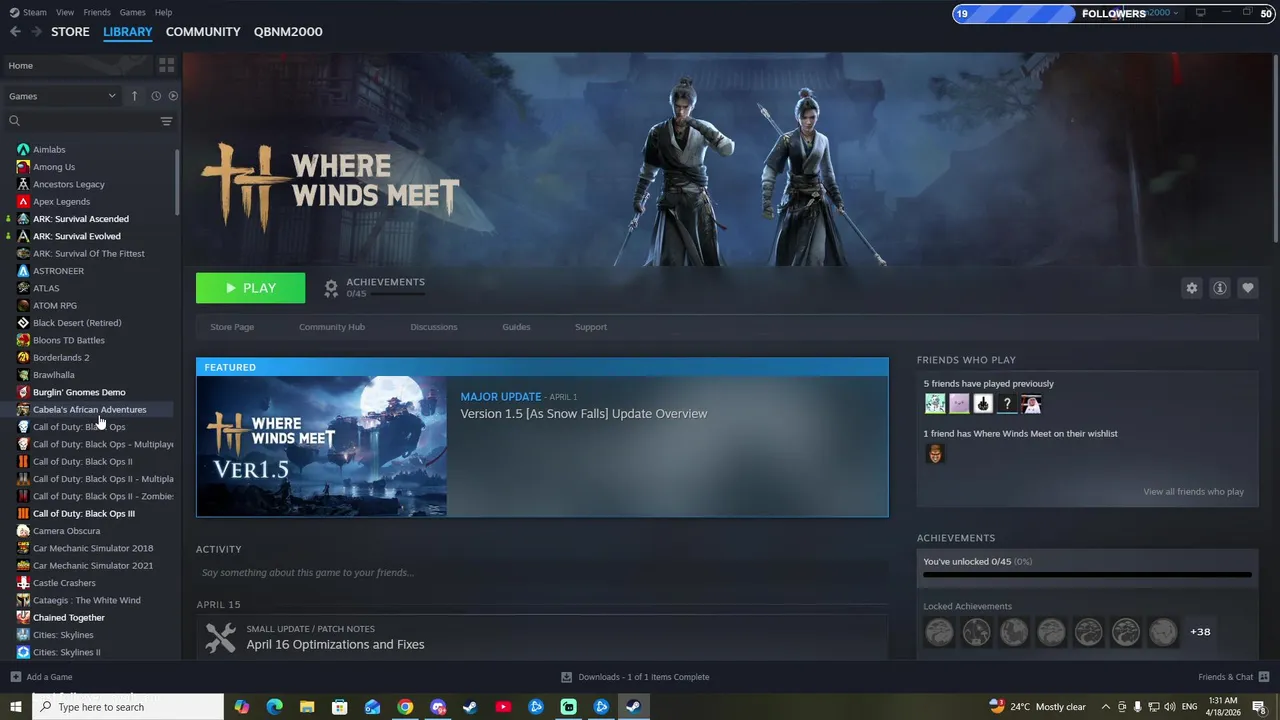
Task: Open the Games menu
Action: point(132,12)
